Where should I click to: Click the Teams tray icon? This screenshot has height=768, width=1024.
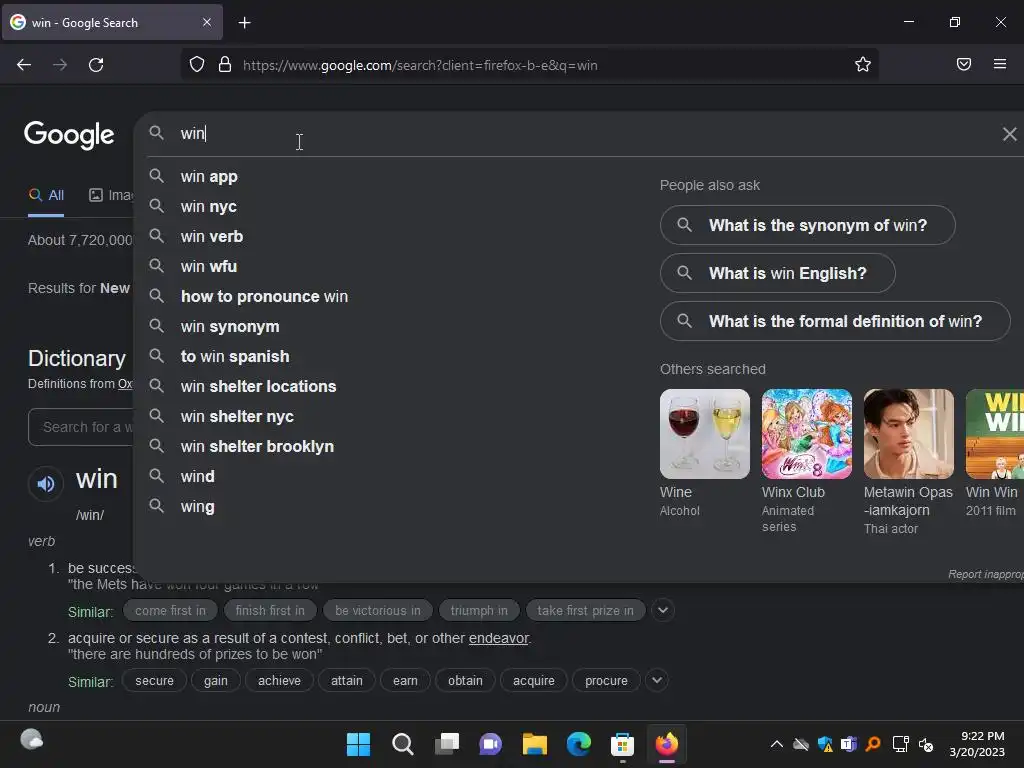click(849, 744)
